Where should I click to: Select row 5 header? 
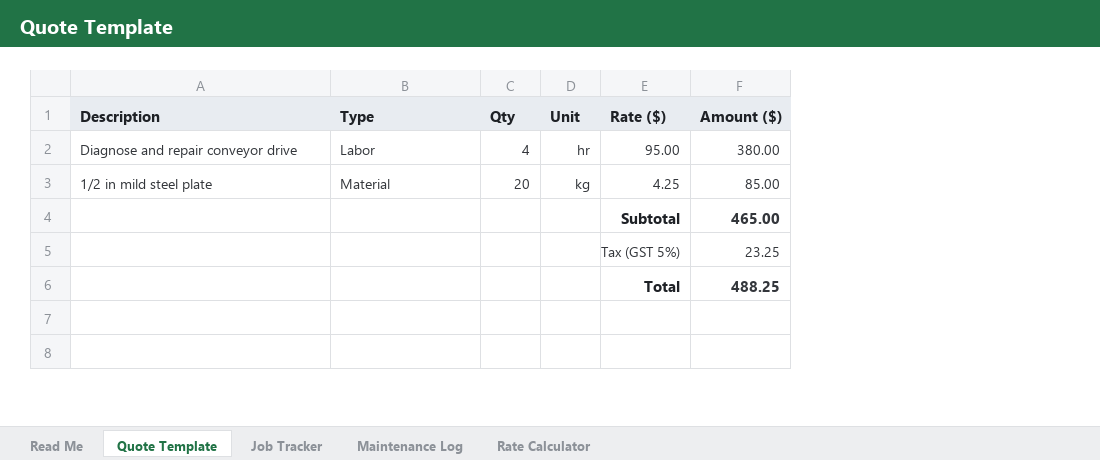[51, 250]
